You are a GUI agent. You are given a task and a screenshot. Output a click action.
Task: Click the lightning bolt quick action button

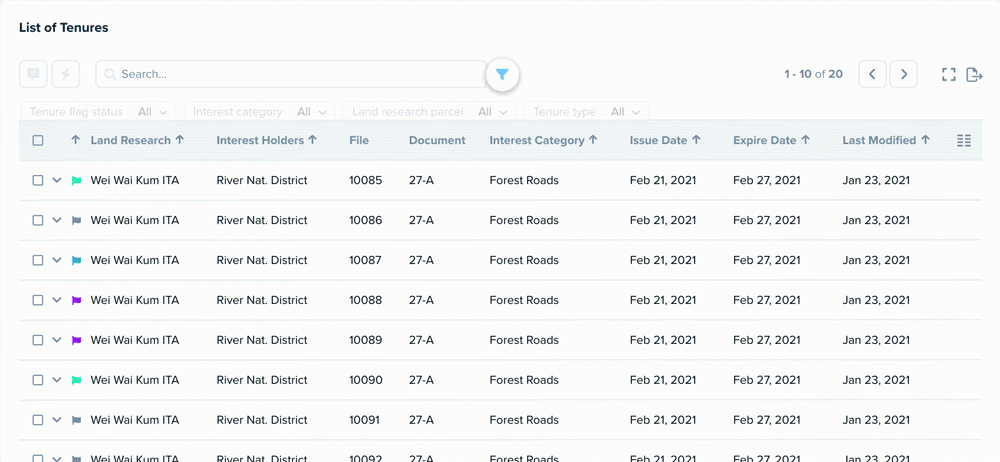66,74
